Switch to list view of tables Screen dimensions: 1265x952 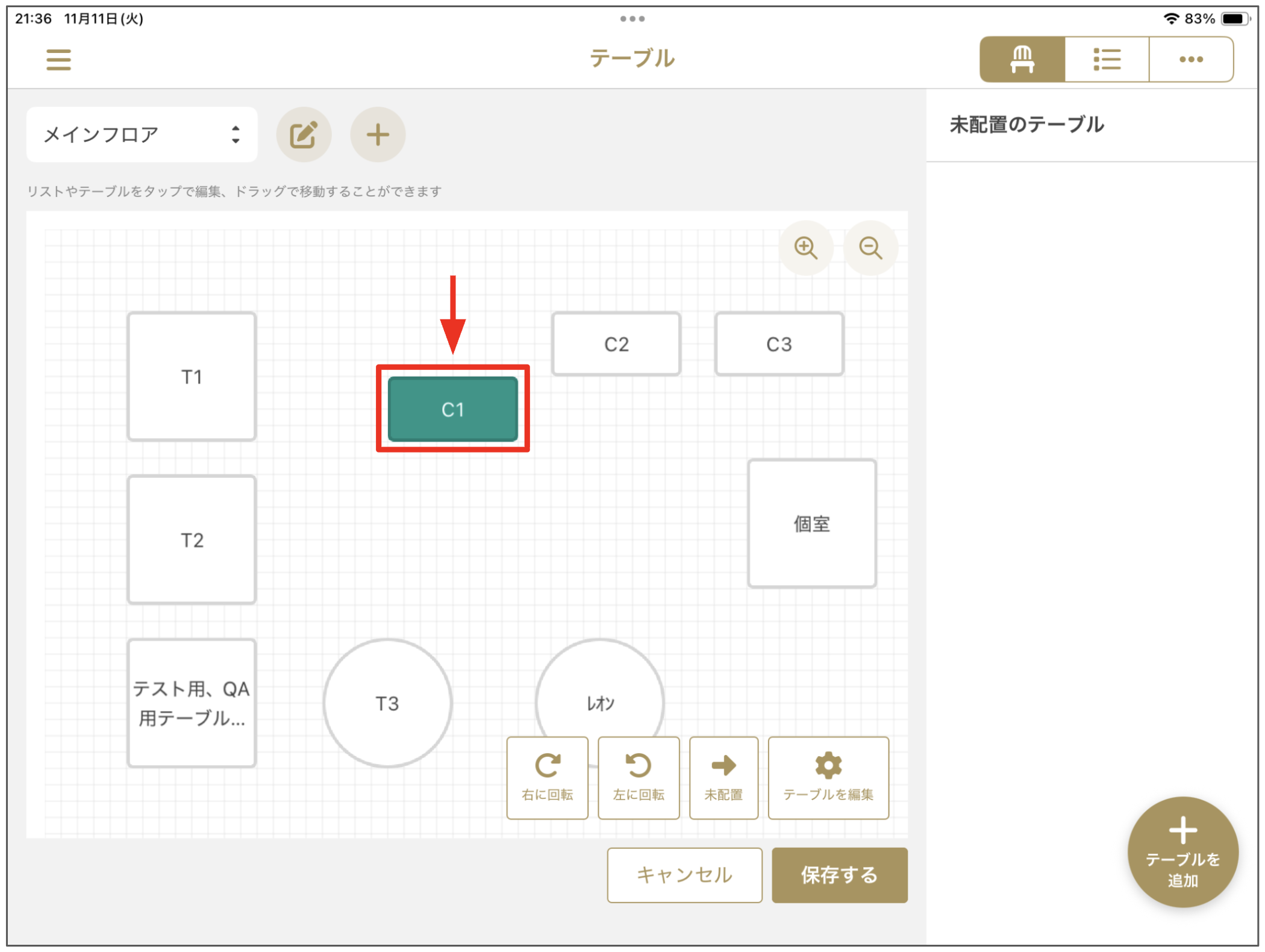tap(1107, 58)
